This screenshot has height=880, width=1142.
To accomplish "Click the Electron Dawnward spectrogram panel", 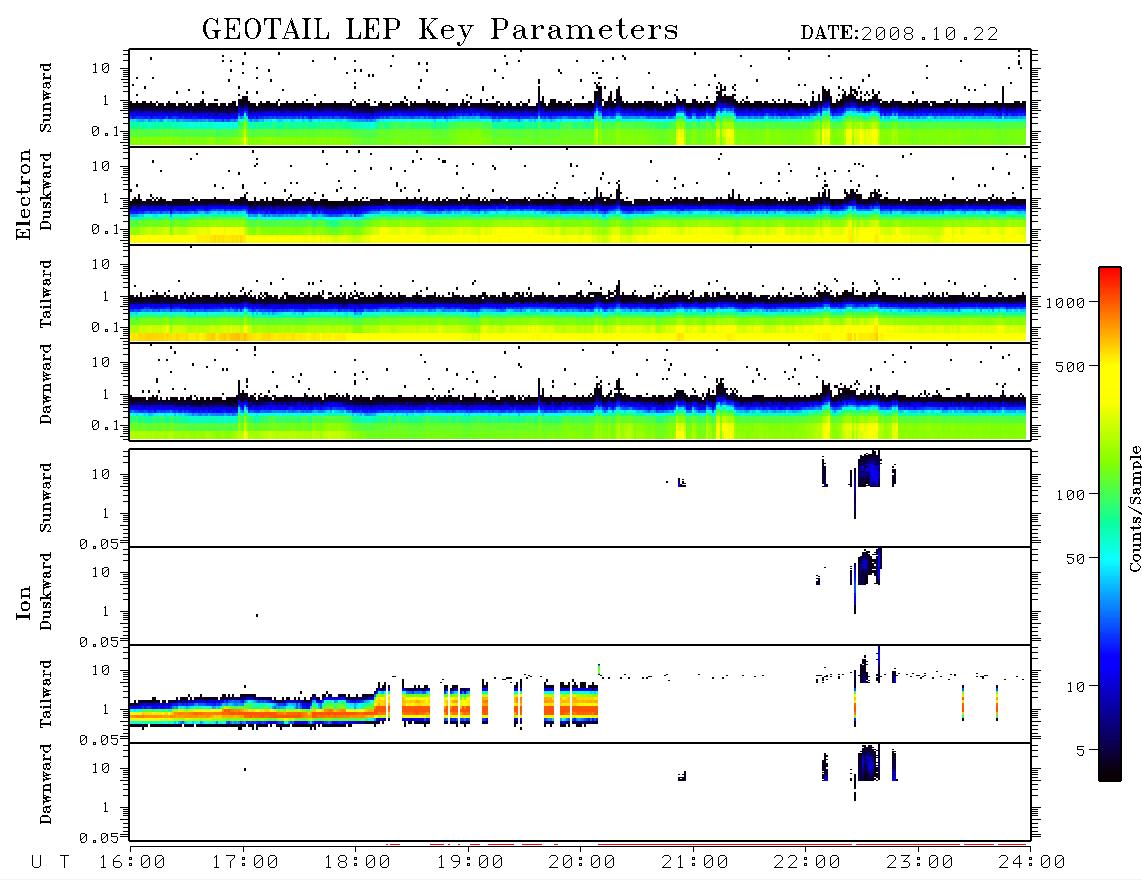I will pos(580,391).
